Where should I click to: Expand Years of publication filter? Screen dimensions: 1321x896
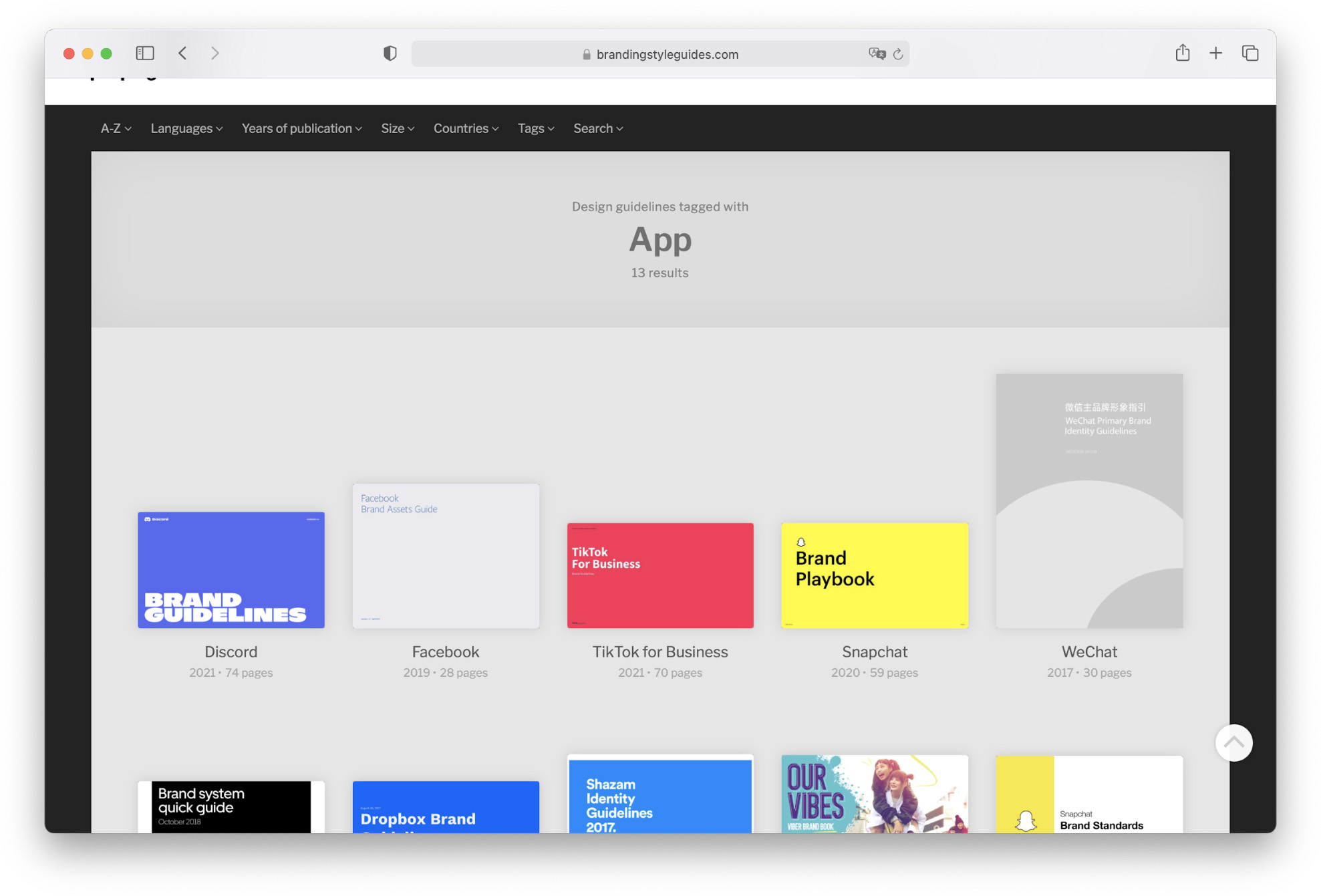point(302,128)
